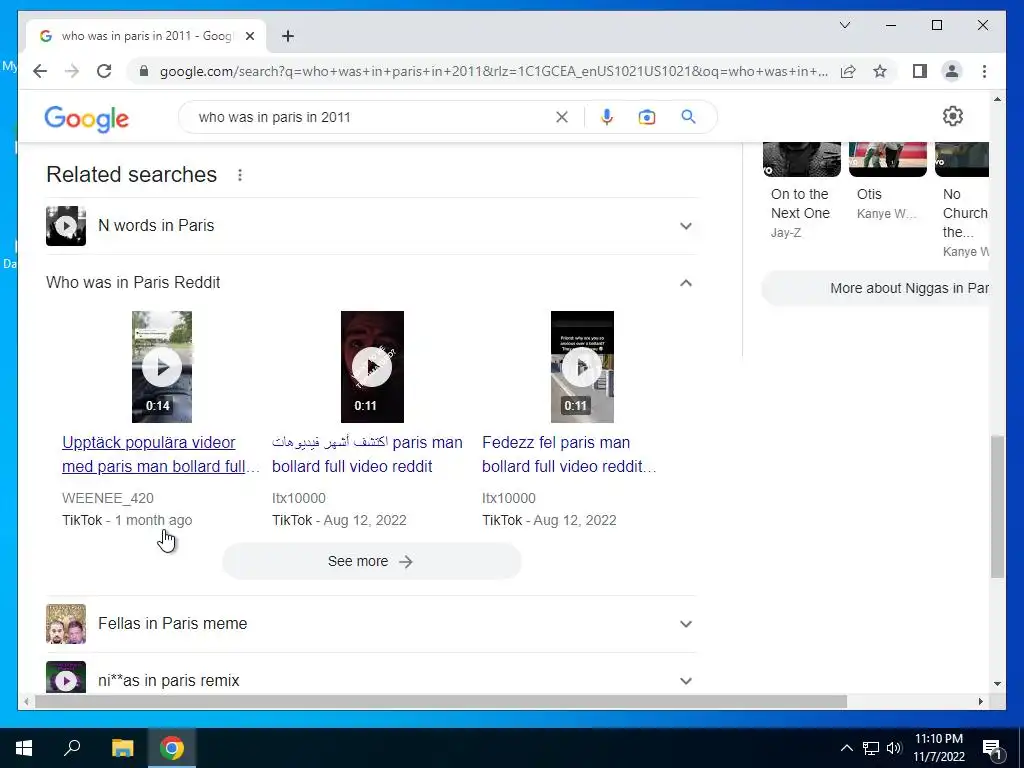This screenshot has width=1024, height=768.
Task: Click the page vertical scrollbar thumb
Action: tap(997, 507)
